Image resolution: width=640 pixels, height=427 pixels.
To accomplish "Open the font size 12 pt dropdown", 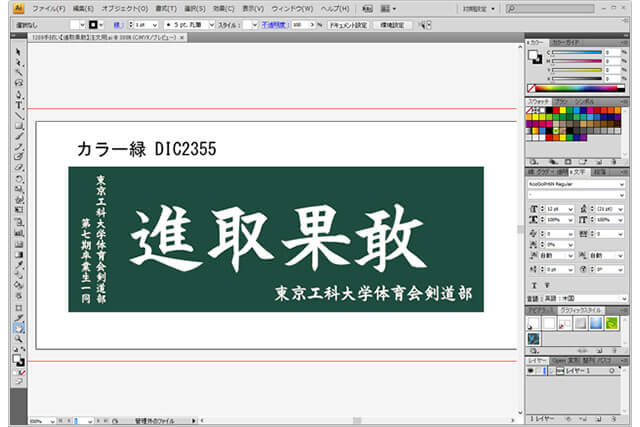I will point(570,209).
